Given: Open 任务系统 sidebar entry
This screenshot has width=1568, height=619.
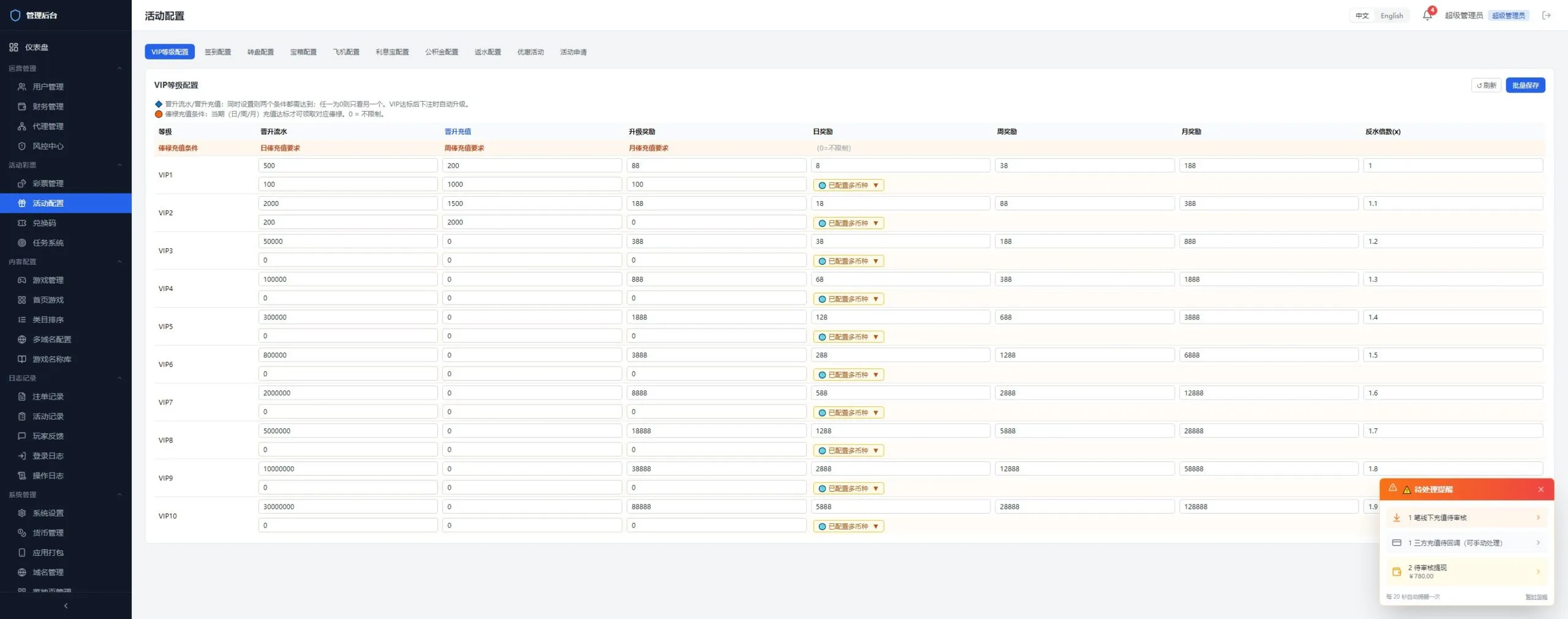Looking at the screenshot, I should [66, 243].
